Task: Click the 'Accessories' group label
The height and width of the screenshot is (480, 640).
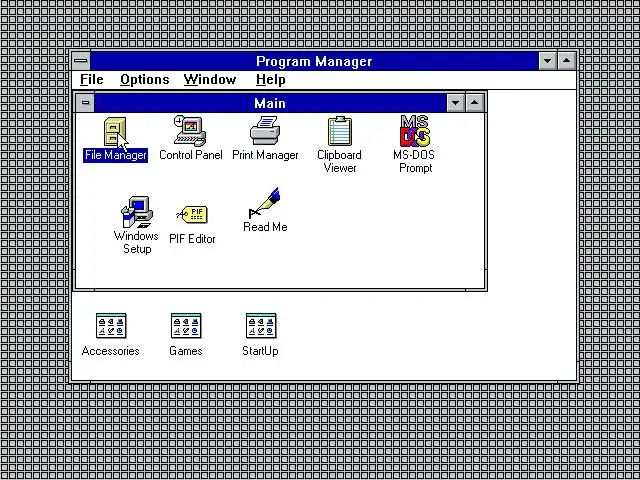Action: 111,351
